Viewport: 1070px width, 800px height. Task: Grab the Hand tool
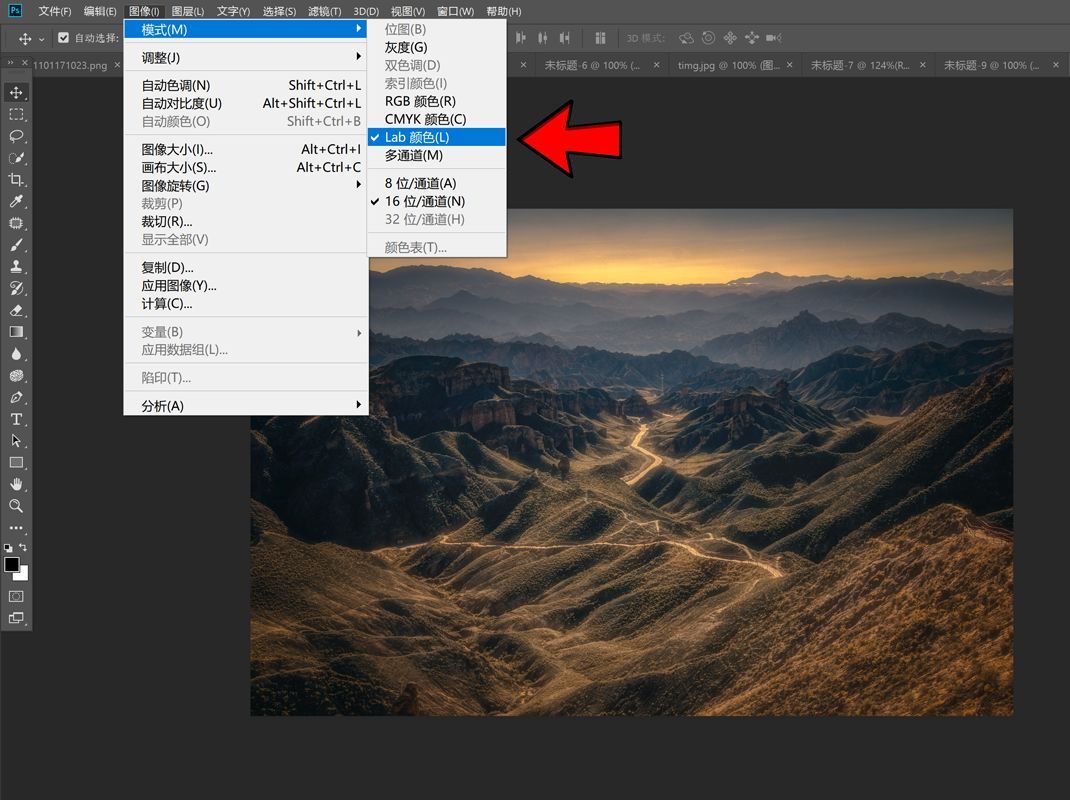coord(15,484)
